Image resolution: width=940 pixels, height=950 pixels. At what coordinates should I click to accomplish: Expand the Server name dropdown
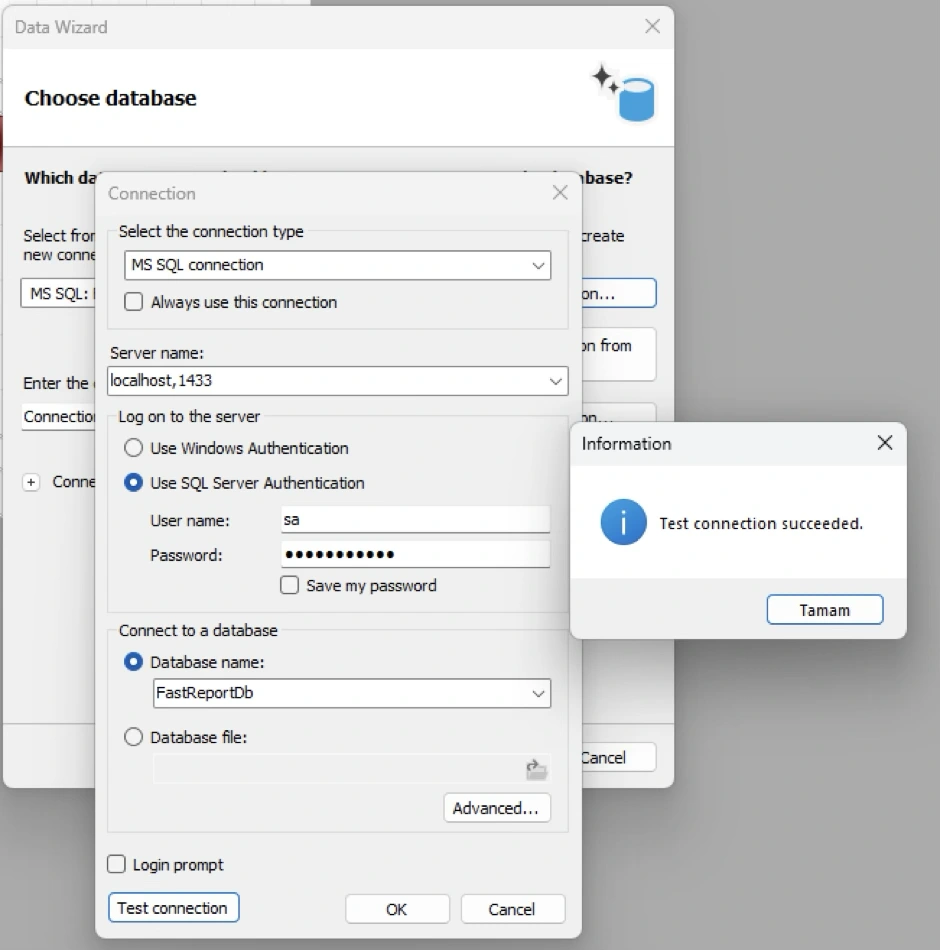point(556,381)
